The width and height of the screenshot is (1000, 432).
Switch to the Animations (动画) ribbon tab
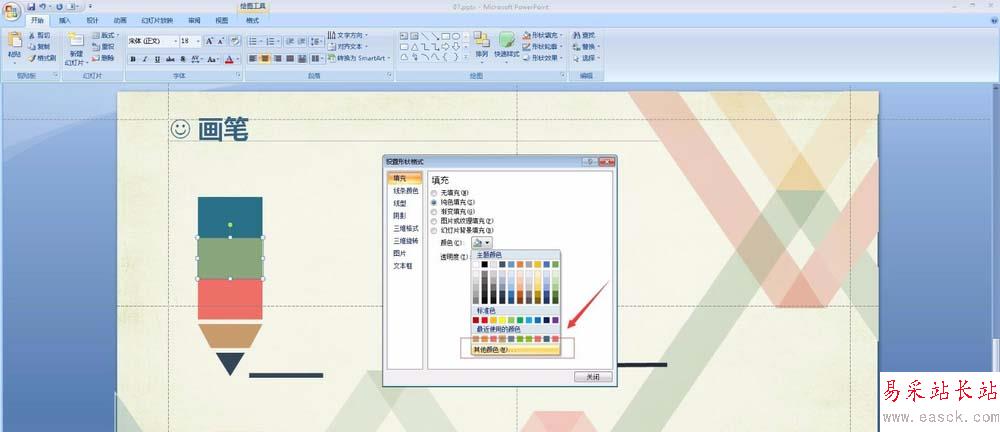(120, 20)
